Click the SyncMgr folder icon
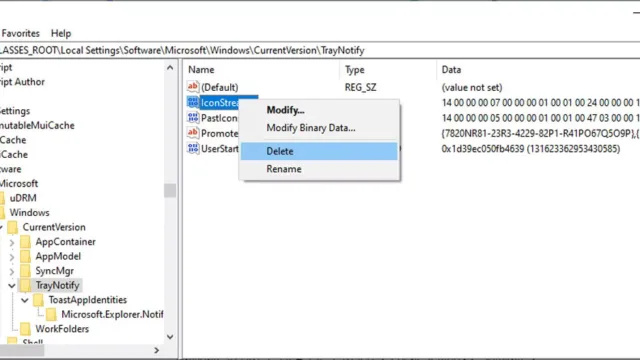 pyautogui.click(x=25, y=271)
